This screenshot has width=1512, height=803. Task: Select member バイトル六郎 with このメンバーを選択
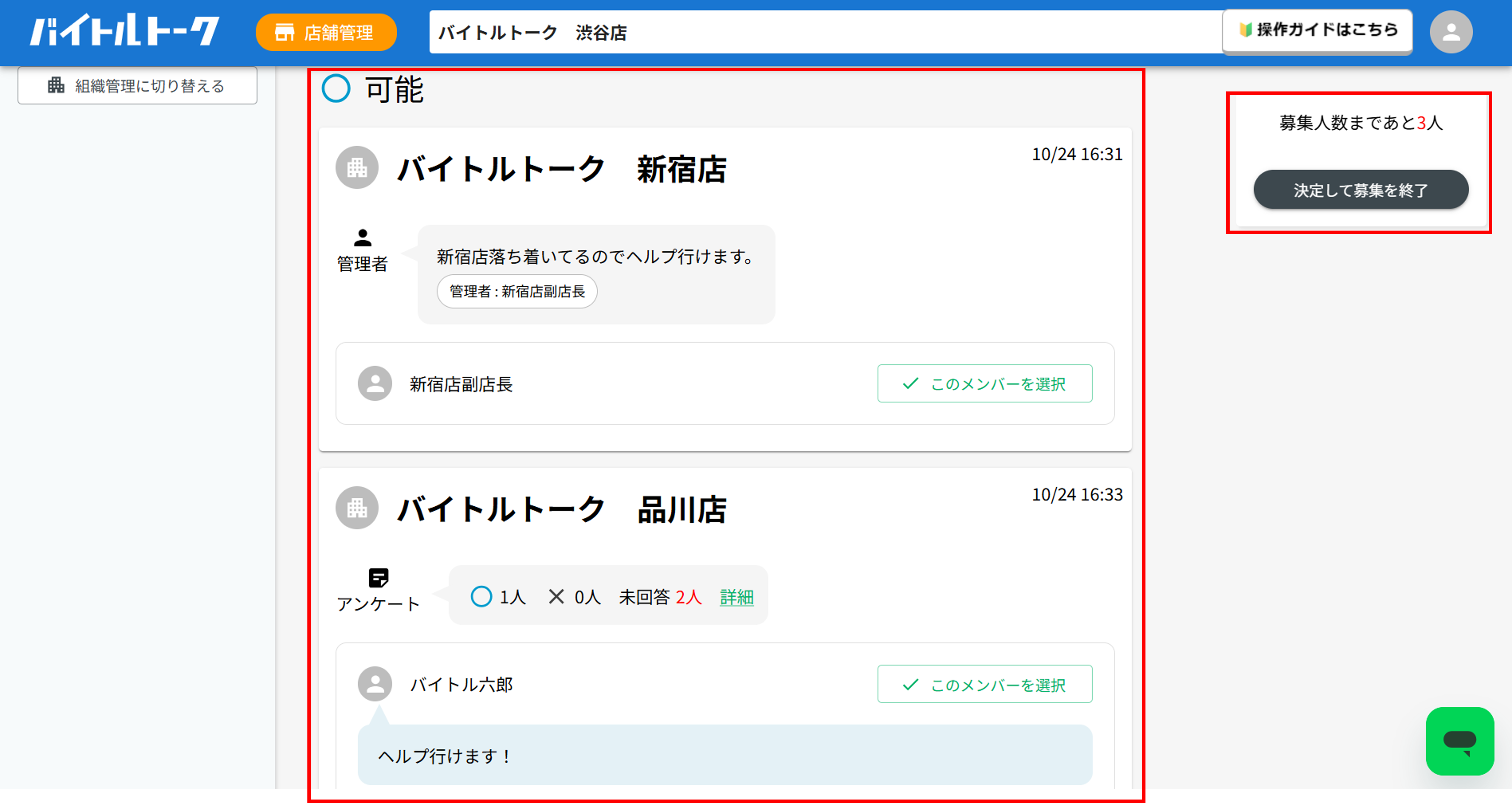point(985,684)
